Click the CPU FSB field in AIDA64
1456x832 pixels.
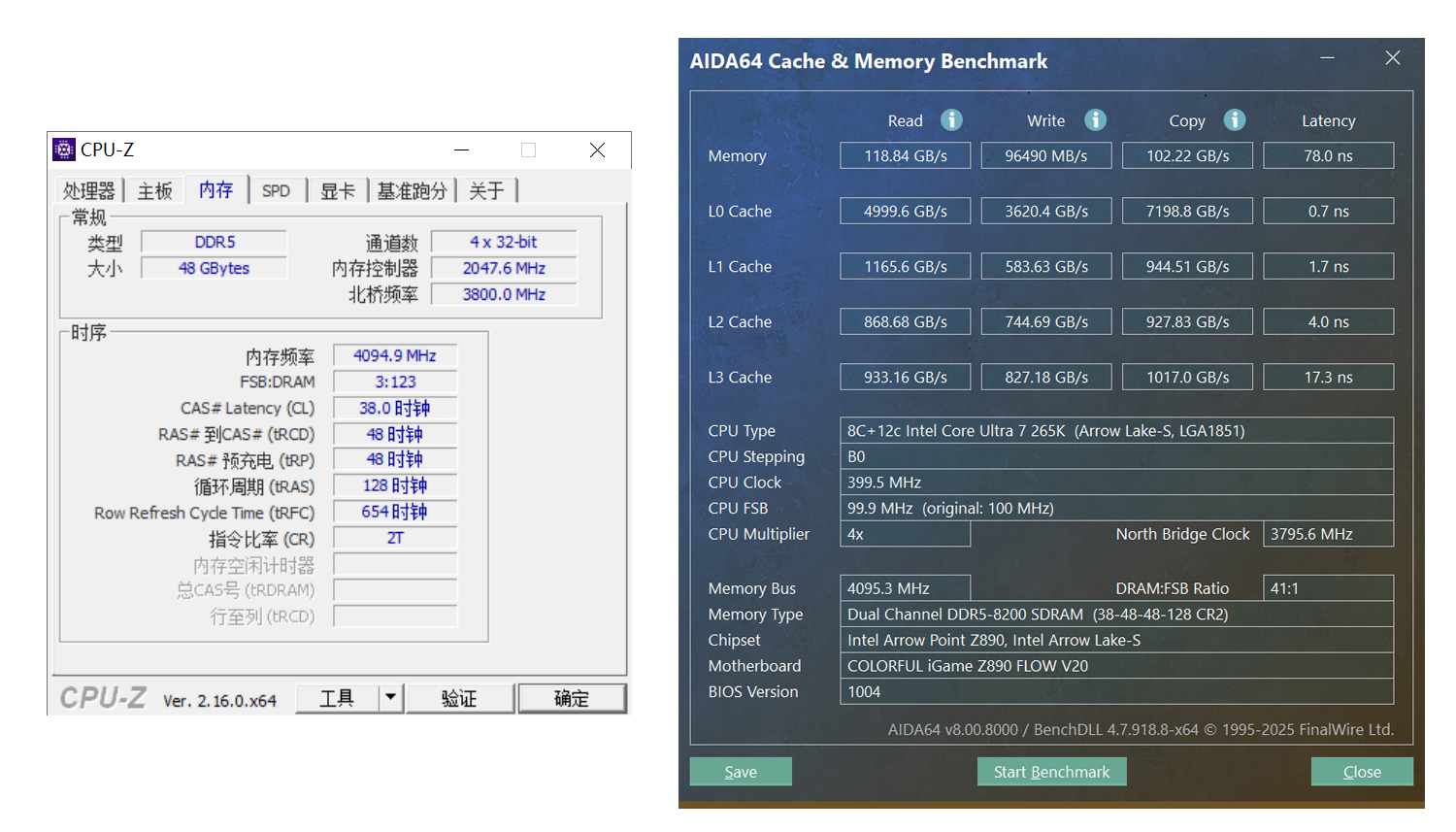click(1117, 508)
